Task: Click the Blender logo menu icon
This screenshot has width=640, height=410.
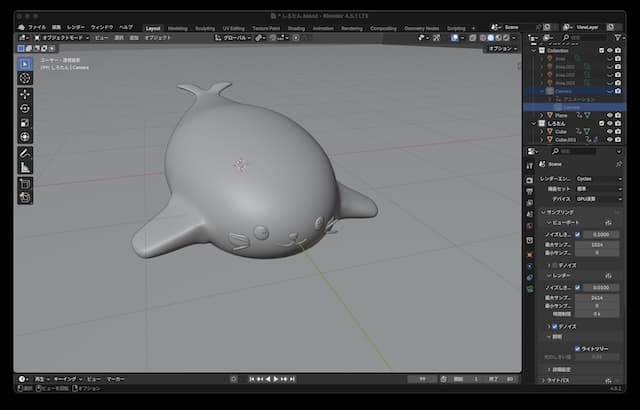Action: pyautogui.click(x=22, y=27)
